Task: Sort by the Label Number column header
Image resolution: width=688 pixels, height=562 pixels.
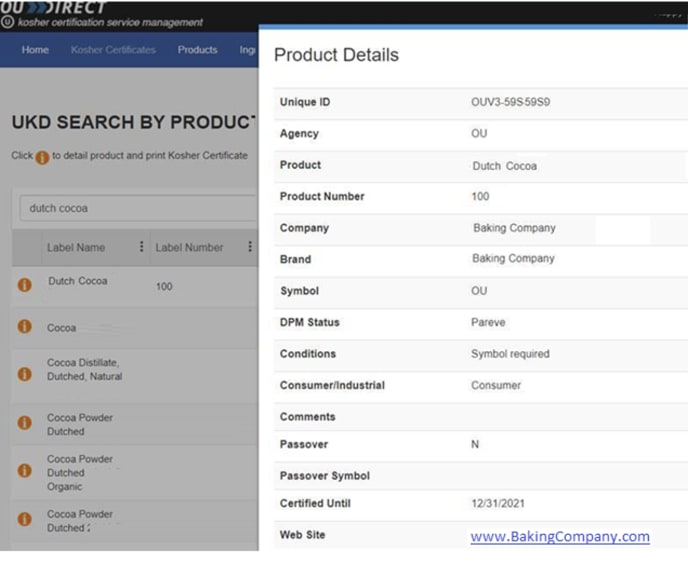Action: coord(189,247)
